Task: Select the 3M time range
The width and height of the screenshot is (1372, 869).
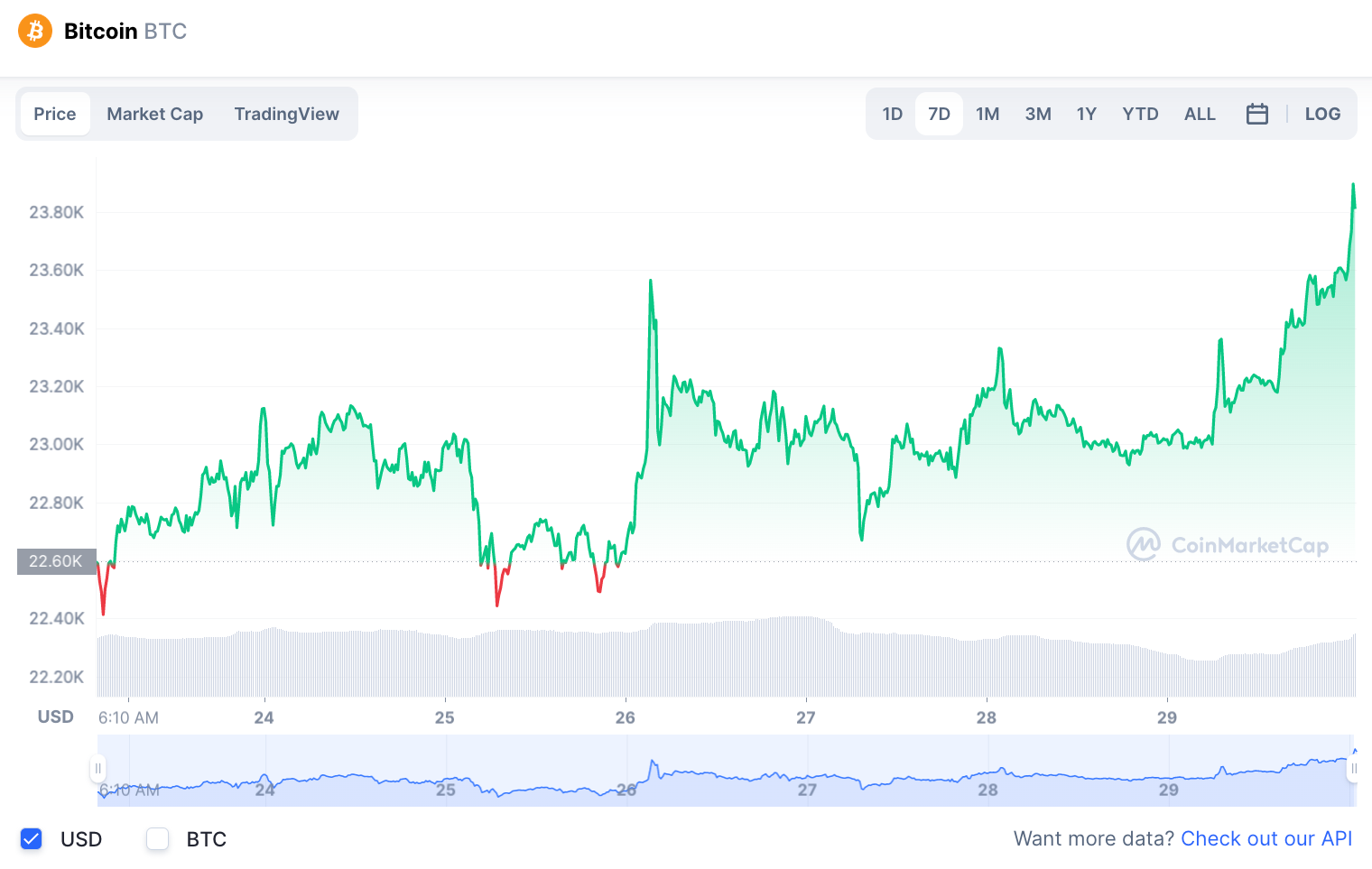Action: (x=1038, y=114)
